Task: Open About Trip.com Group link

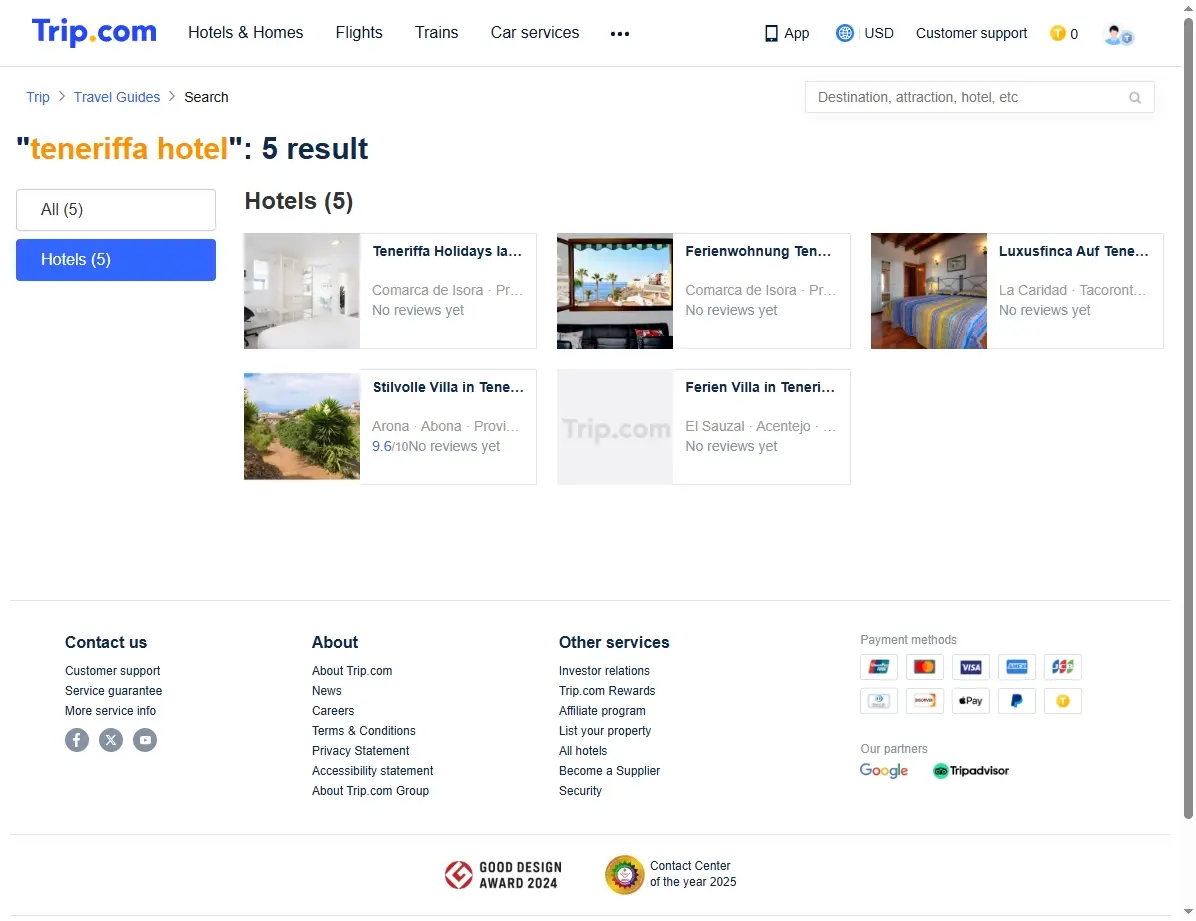Action: pos(370,791)
